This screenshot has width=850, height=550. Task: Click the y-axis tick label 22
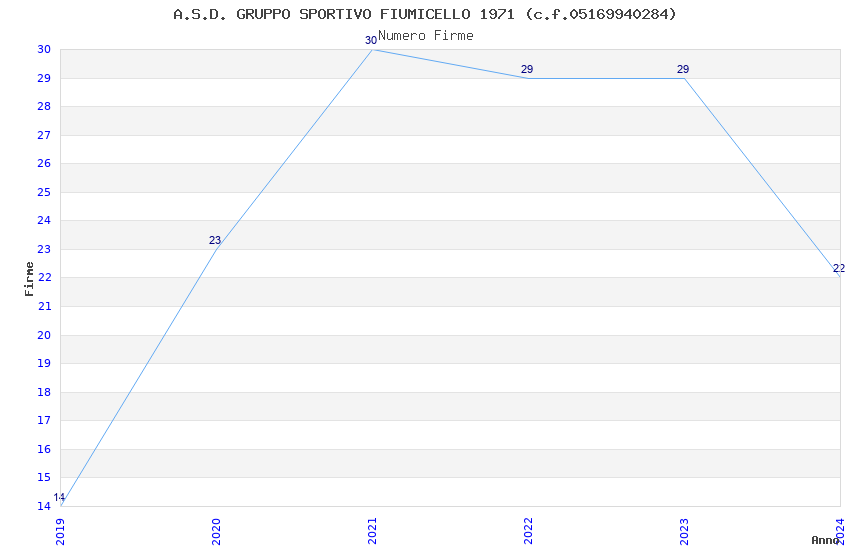44,277
